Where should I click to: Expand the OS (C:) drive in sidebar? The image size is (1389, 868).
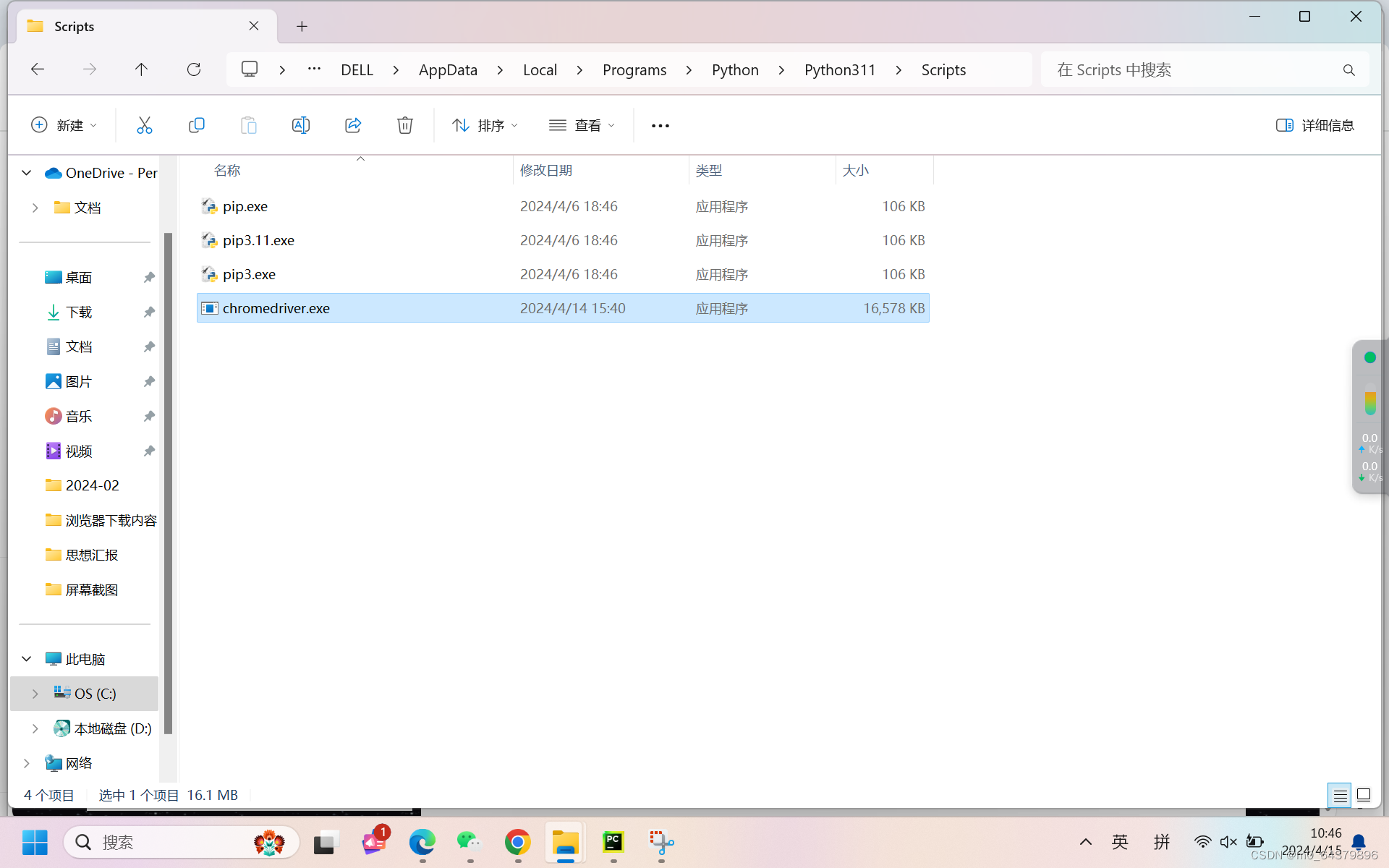point(35,693)
